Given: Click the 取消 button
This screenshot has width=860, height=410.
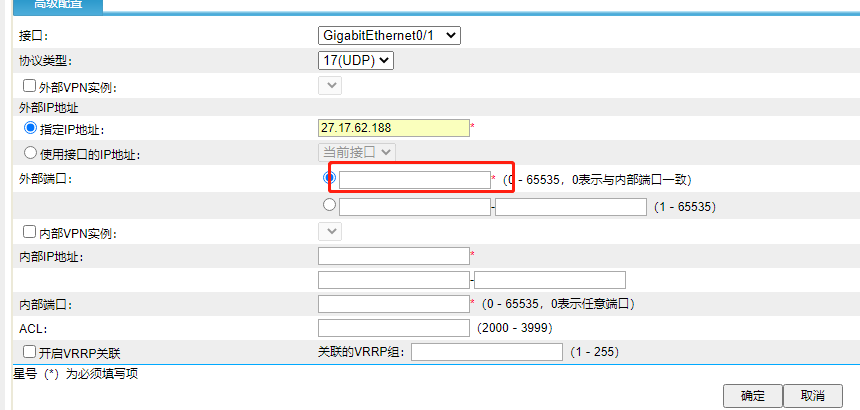Looking at the screenshot, I should (812, 396).
